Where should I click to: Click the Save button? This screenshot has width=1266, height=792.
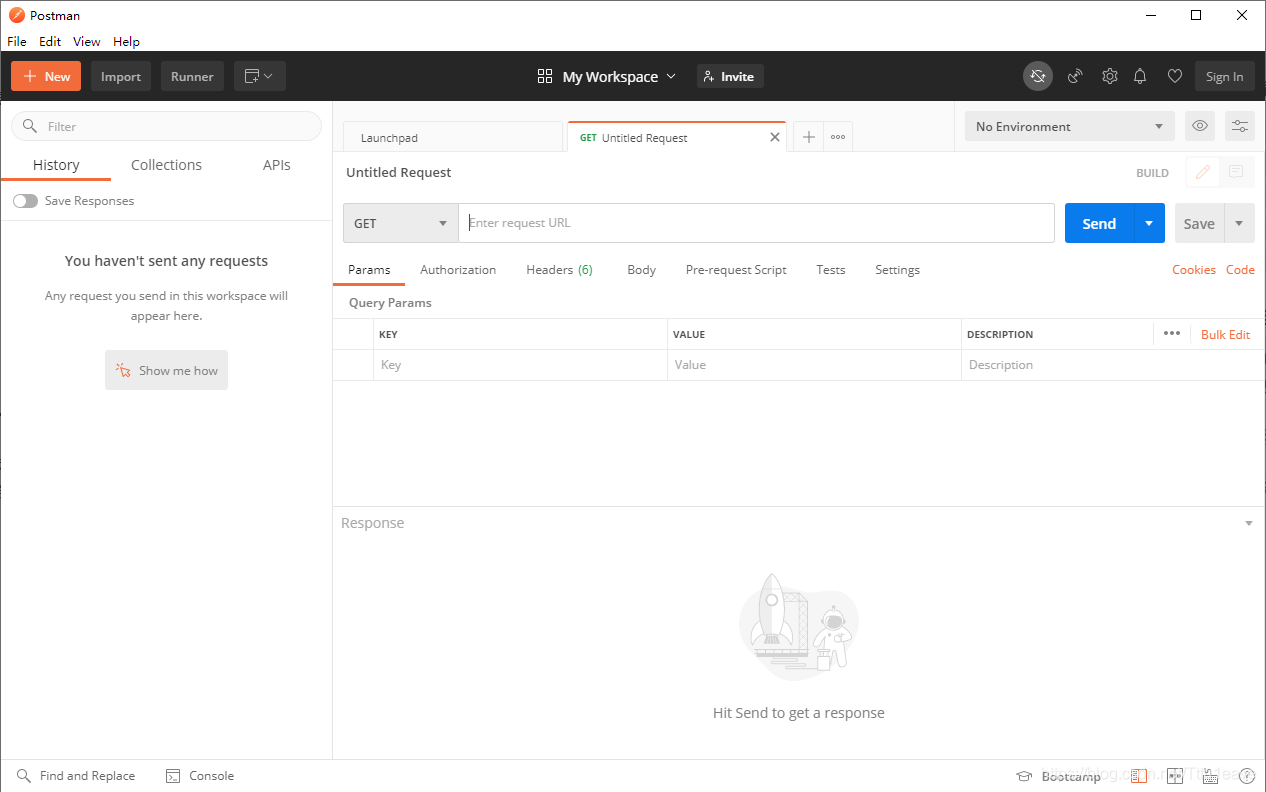[1199, 223]
